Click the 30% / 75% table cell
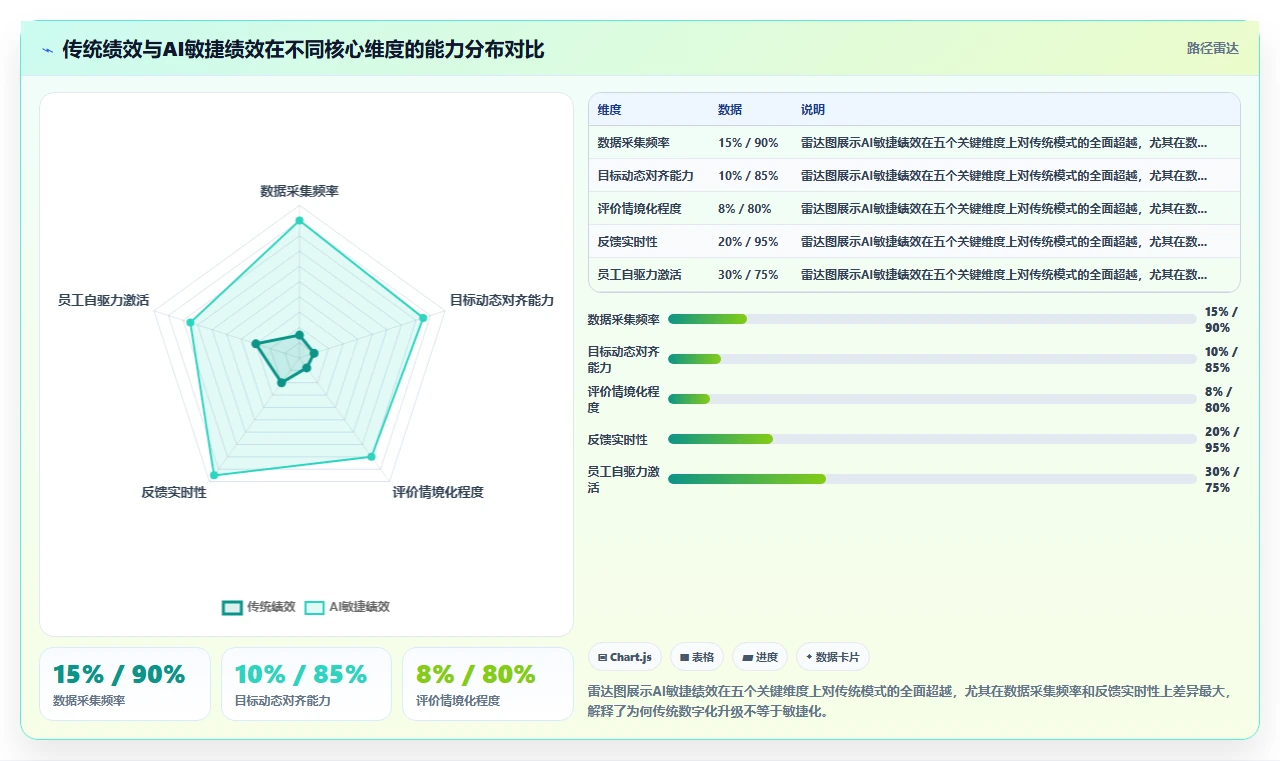The height and width of the screenshot is (761, 1280). point(748,275)
